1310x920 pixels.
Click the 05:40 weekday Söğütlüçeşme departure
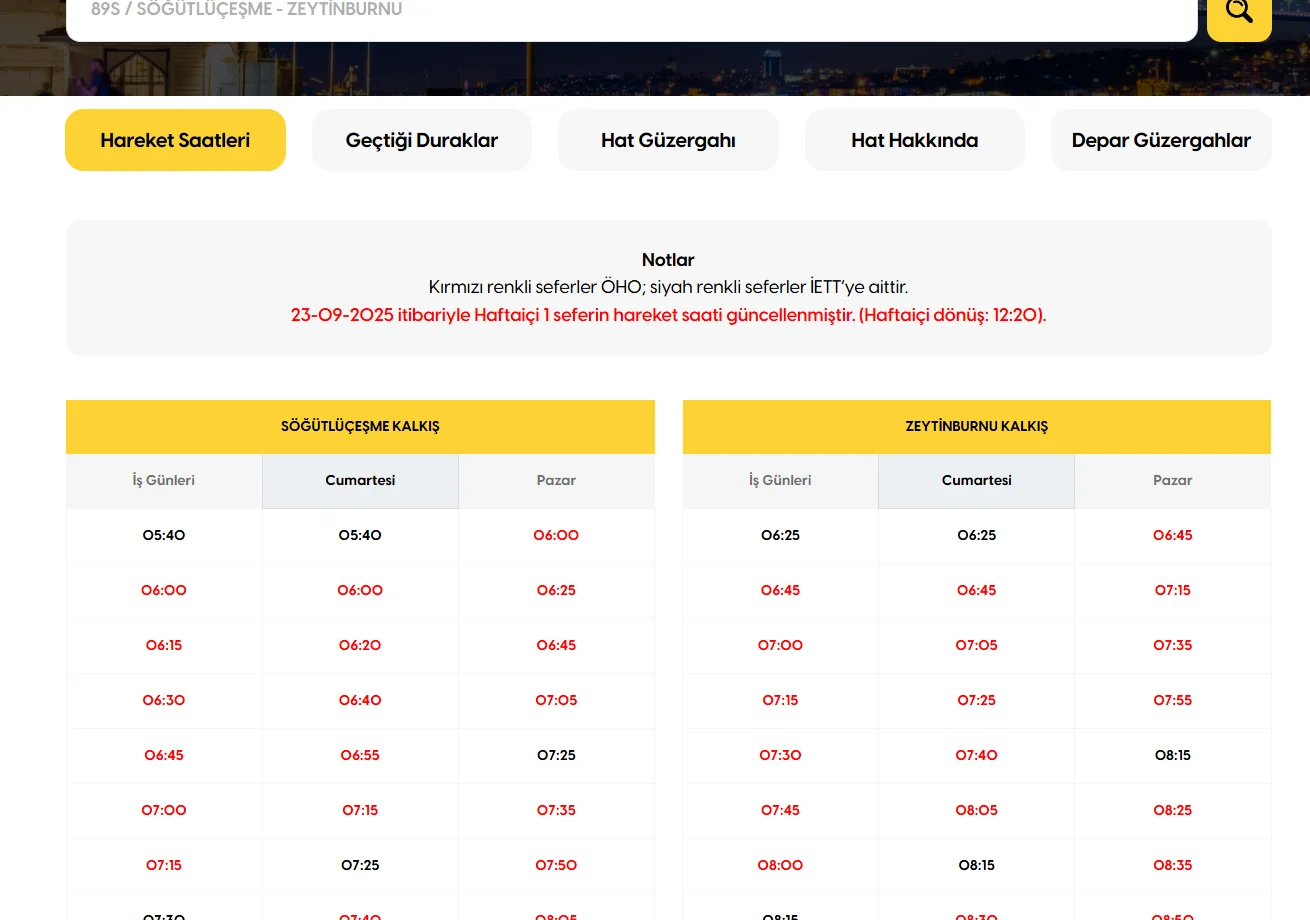tap(164, 536)
